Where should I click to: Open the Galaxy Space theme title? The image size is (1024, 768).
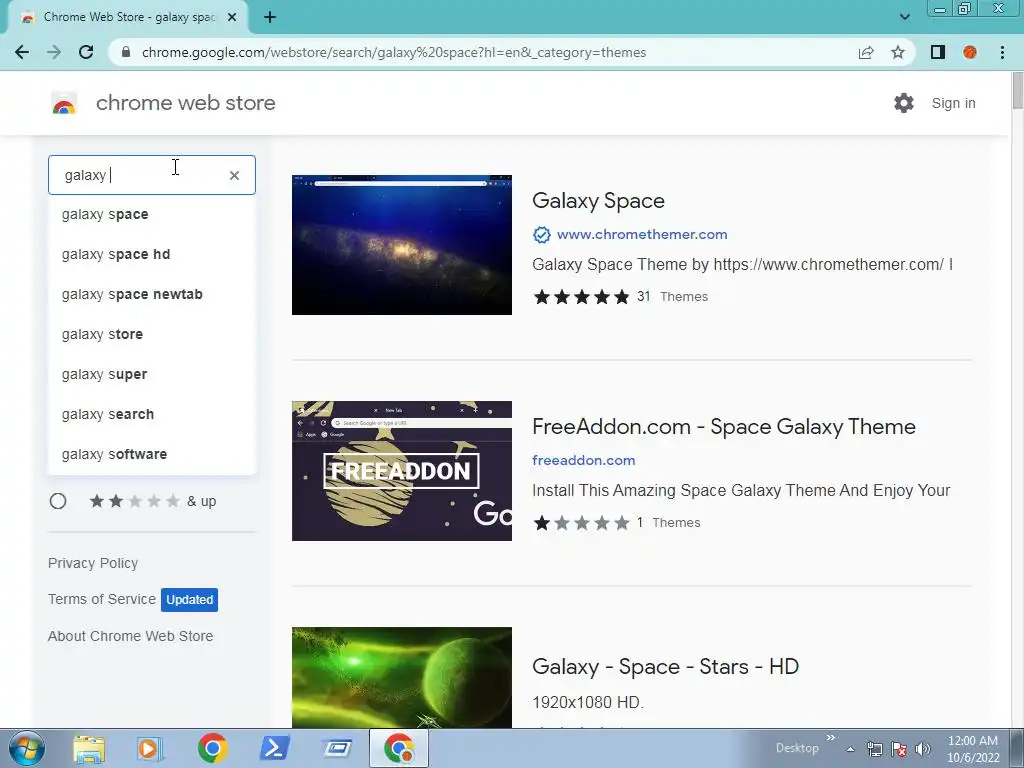tap(598, 200)
